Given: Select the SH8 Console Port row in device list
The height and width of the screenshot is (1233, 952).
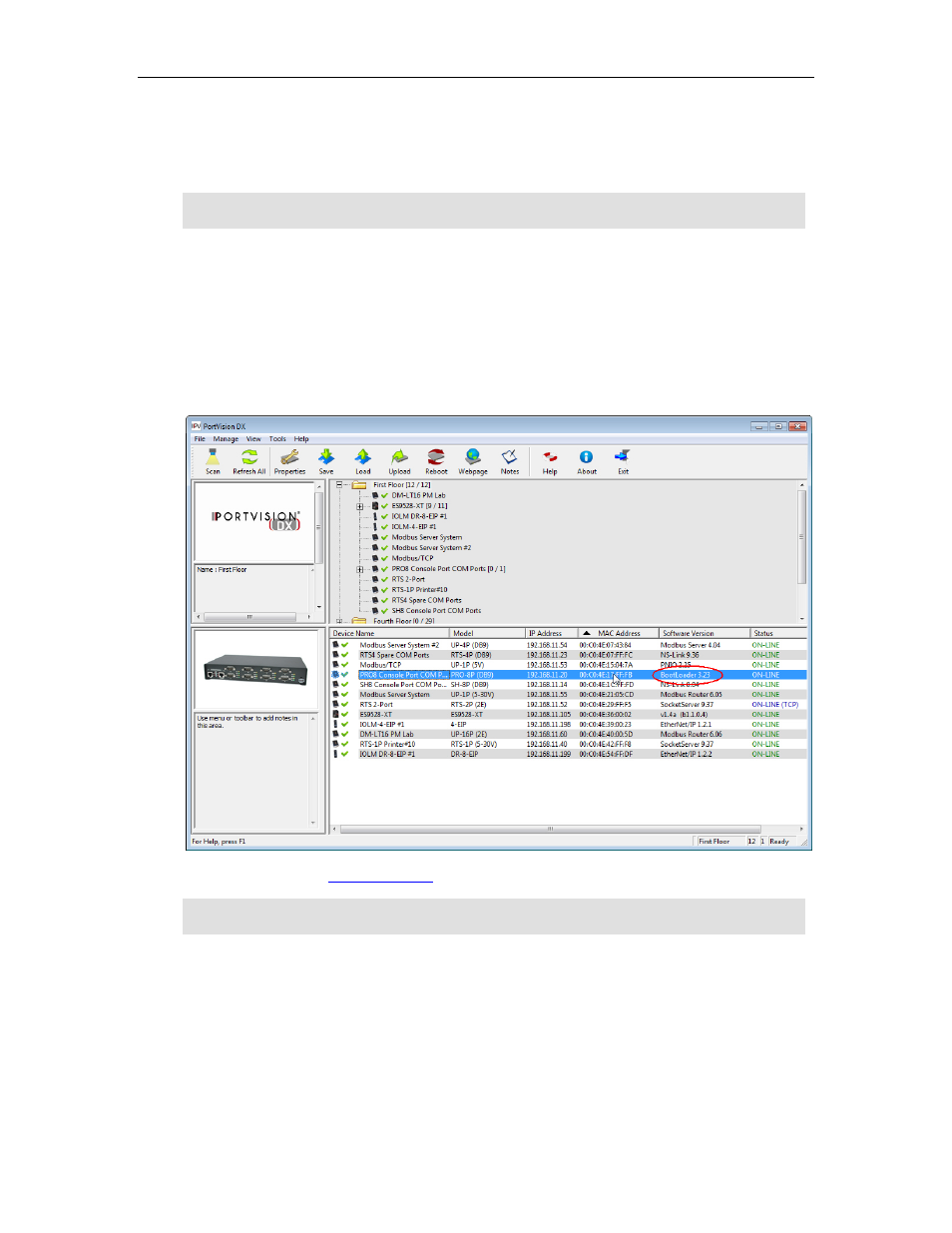Looking at the screenshot, I should [569, 685].
